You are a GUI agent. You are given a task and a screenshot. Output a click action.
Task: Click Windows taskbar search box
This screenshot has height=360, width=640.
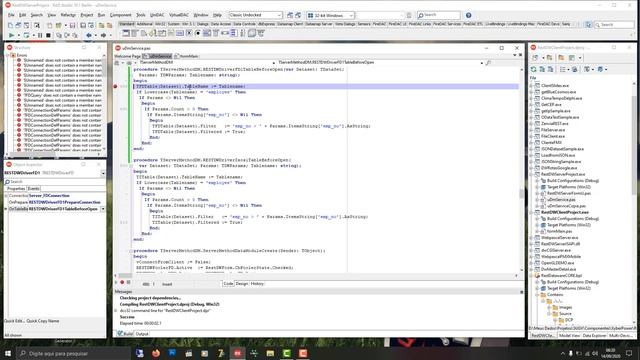[x=73, y=353]
